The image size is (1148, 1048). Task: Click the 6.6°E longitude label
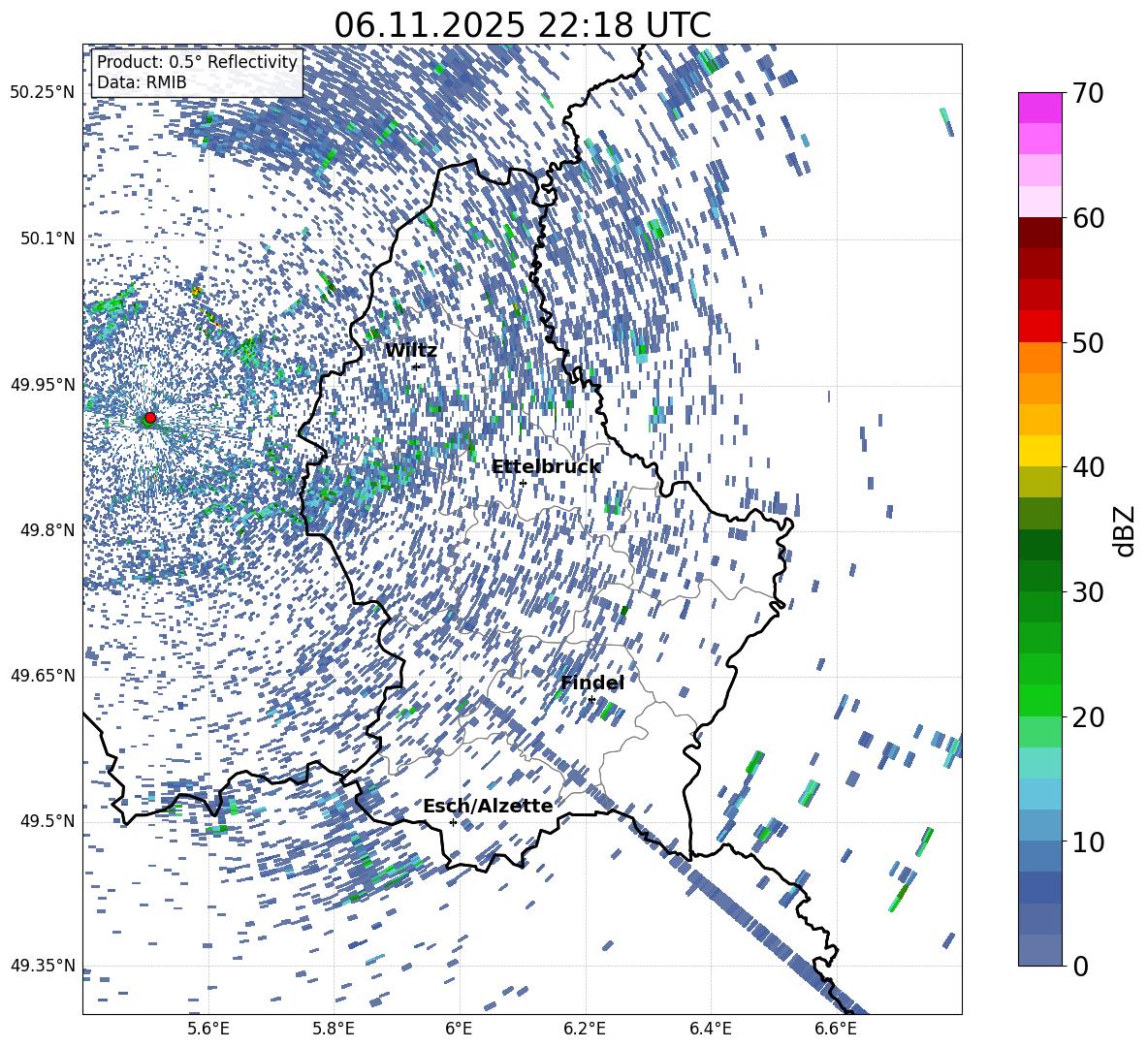click(836, 1029)
